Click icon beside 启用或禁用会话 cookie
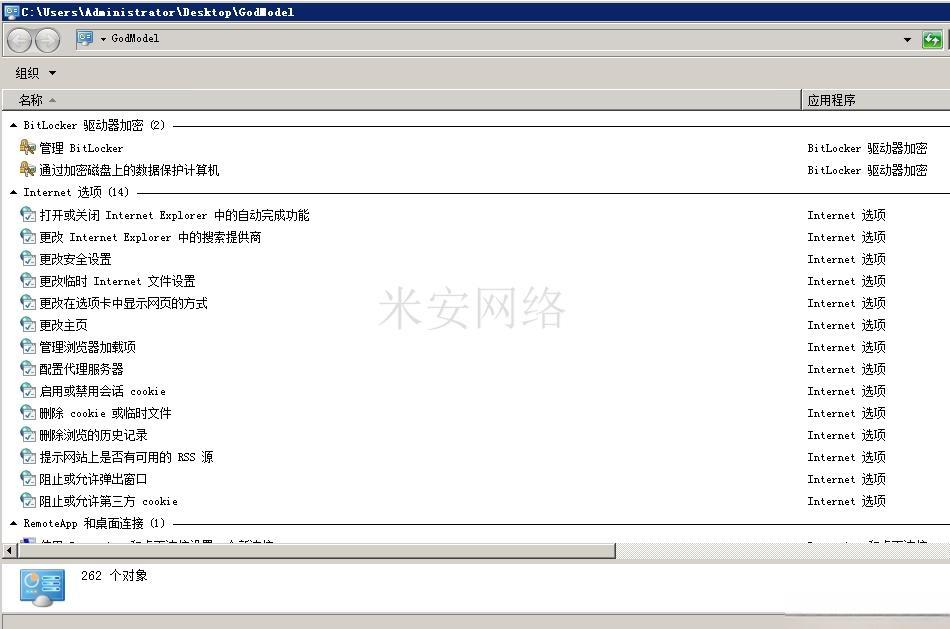This screenshot has width=950, height=629. [x=28, y=391]
